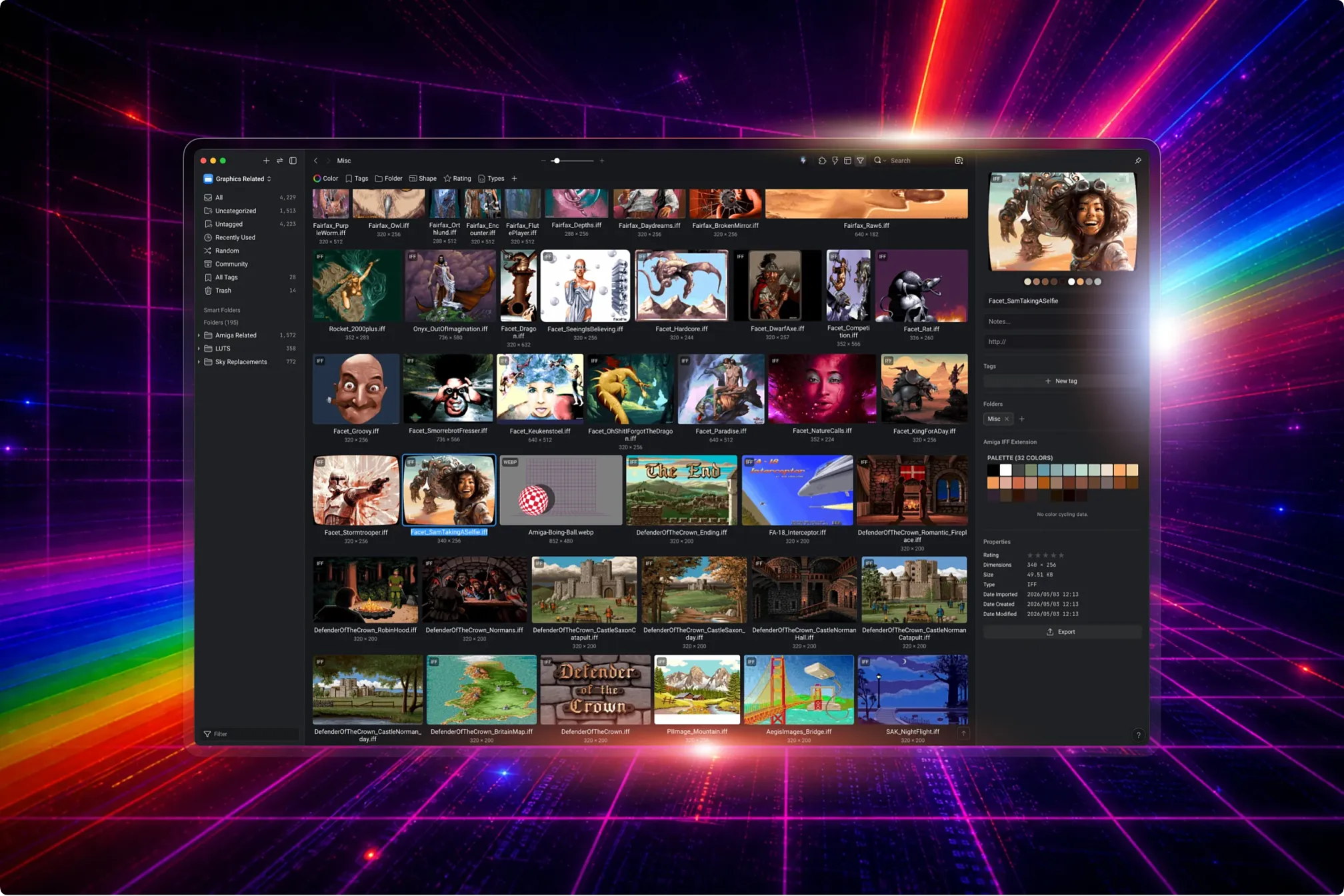Select All in the sidebar
Viewport: 1344px width, 896px height.
click(x=250, y=197)
